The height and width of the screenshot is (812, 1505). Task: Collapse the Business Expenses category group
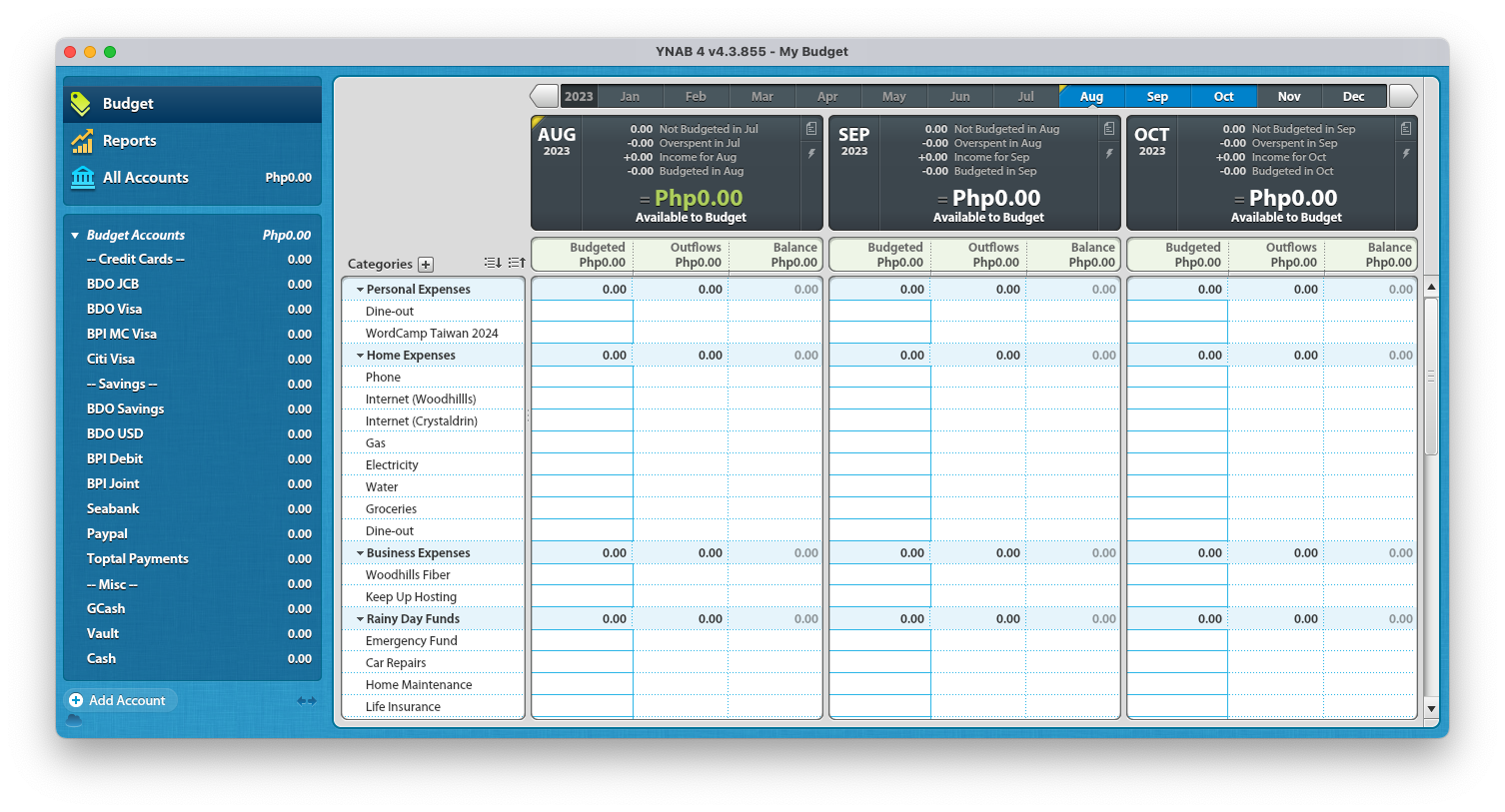coord(359,553)
